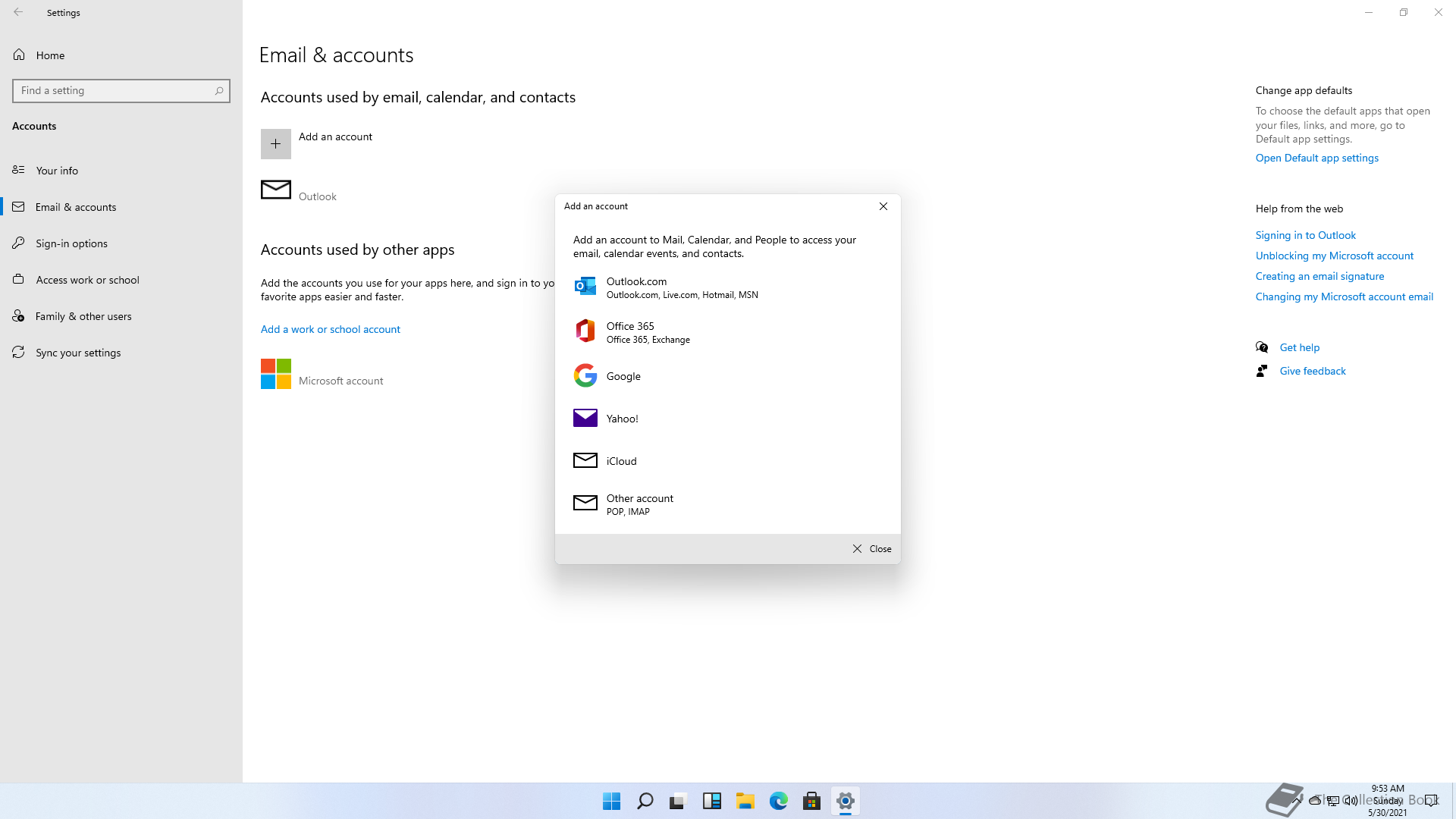
Task: Open Microsoft Store from taskbar
Action: [x=812, y=801]
